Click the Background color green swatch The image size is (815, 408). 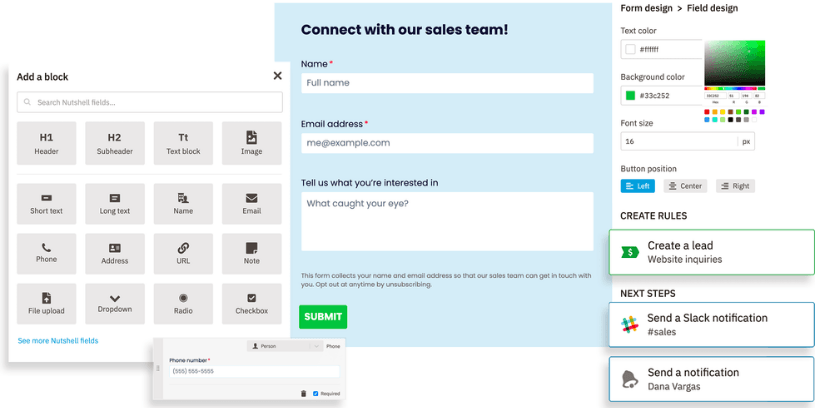(630, 96)
